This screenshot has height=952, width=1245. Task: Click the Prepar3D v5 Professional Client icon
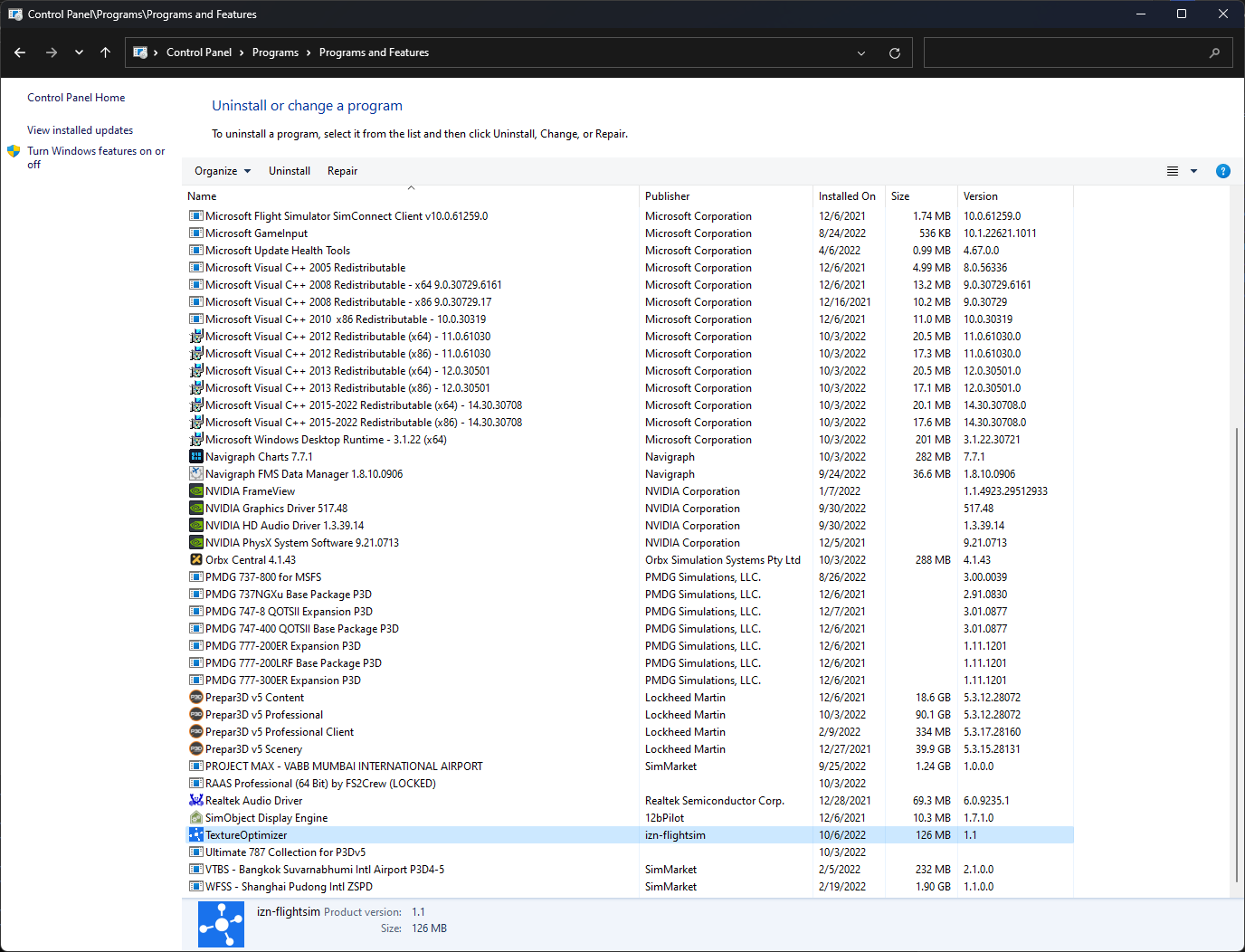pyautogui.click(x=195, y=732)
